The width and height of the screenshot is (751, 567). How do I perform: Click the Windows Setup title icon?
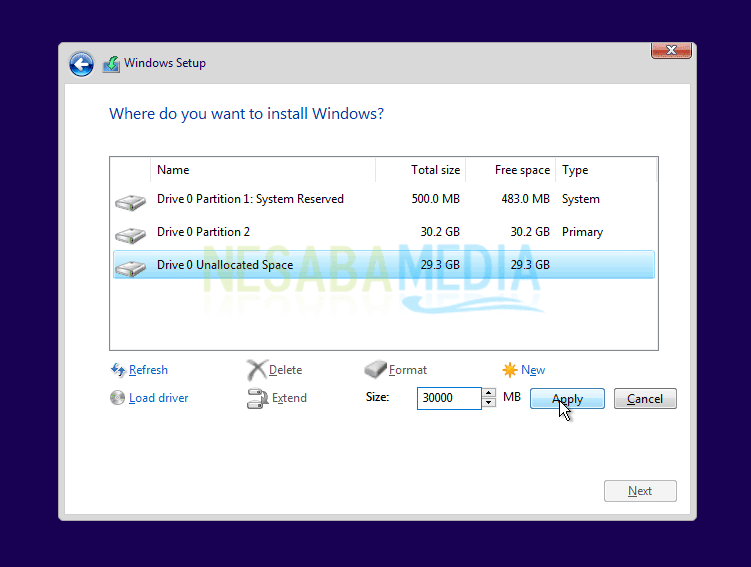[x=111, y=64]
